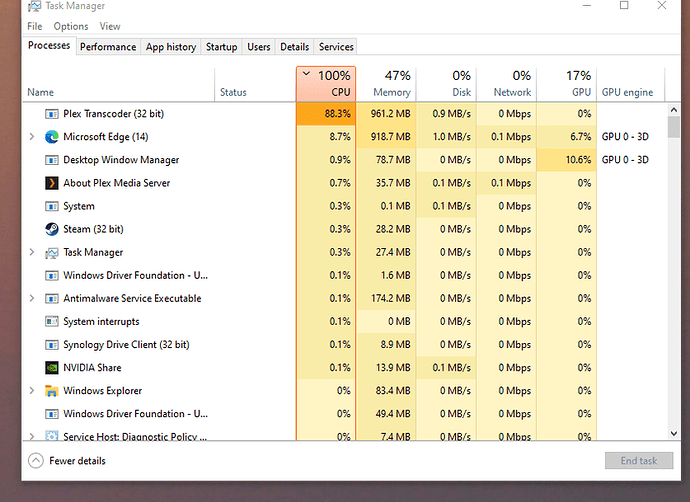690x502 pixels.
Task: Expand Service Host: Diagnostic Policy group
Action: click(x=32, y=436)
